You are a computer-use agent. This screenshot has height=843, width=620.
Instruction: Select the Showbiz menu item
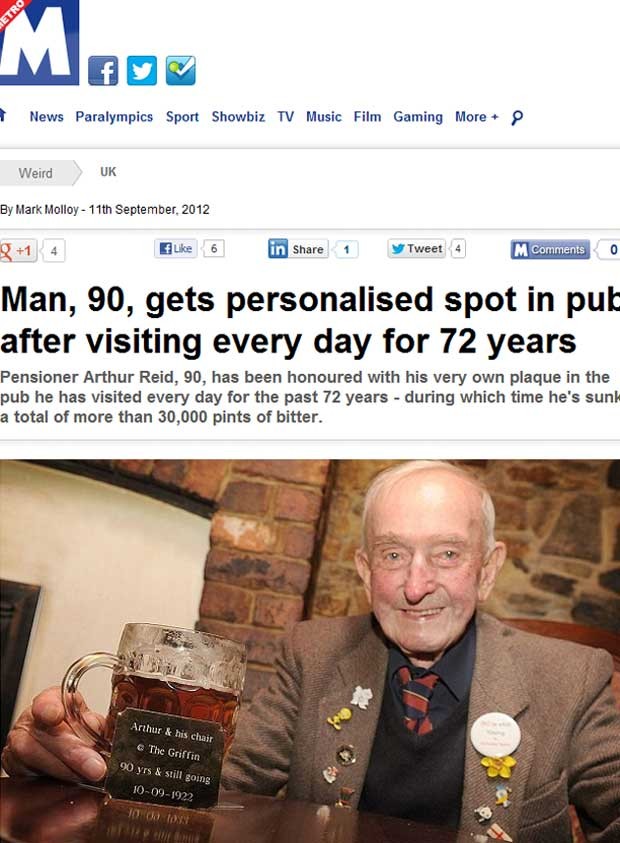(x=238, y=117)
